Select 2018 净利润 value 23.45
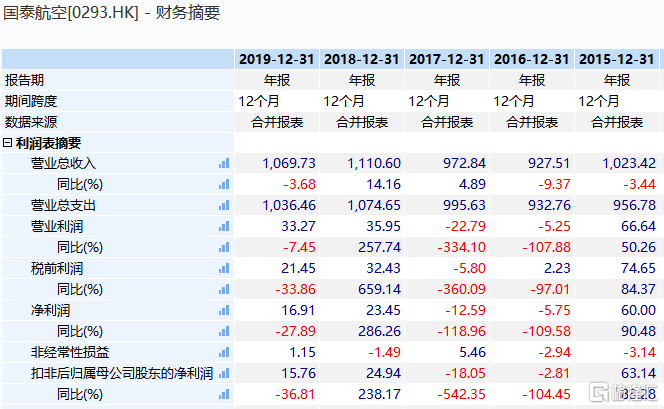Image resolution: width=664 pixels, height=409 pixels. point(380,311)
